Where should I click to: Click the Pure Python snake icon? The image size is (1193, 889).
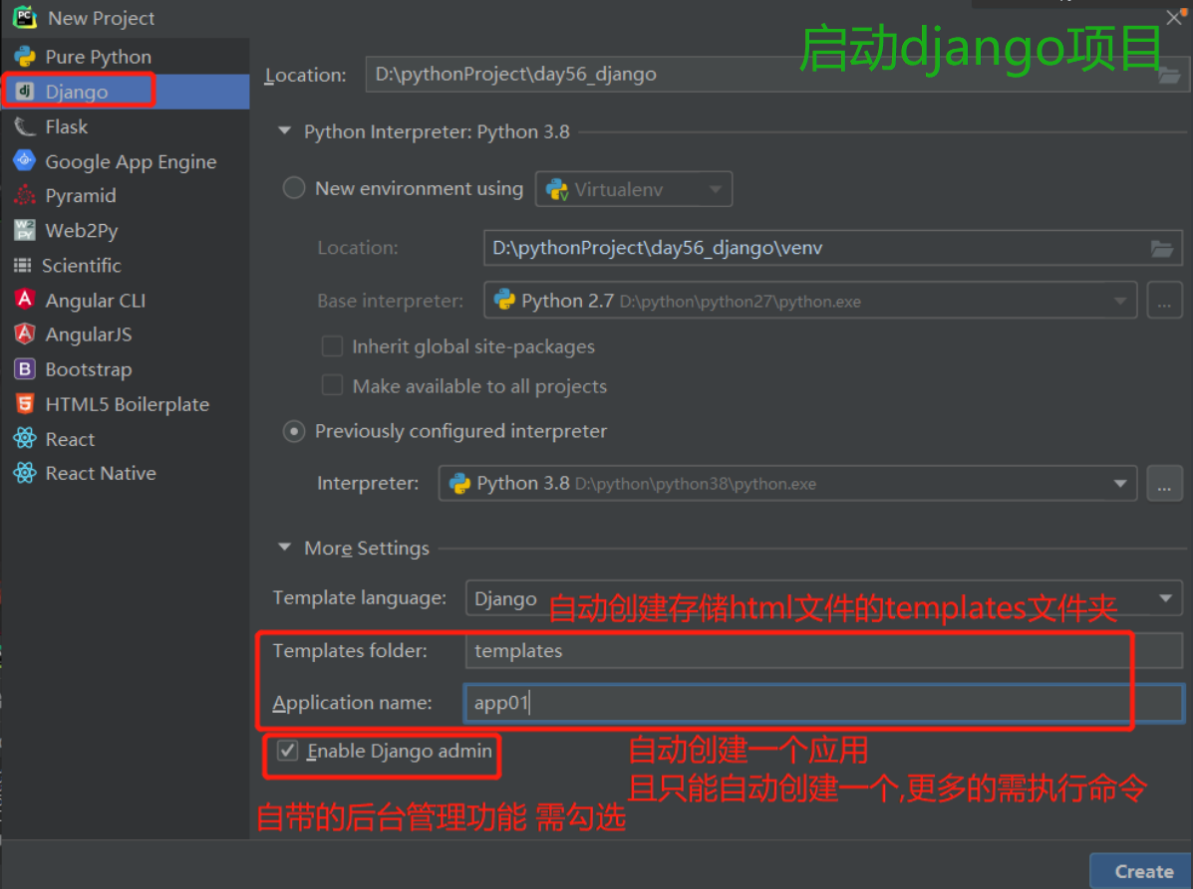click(24, 56)
